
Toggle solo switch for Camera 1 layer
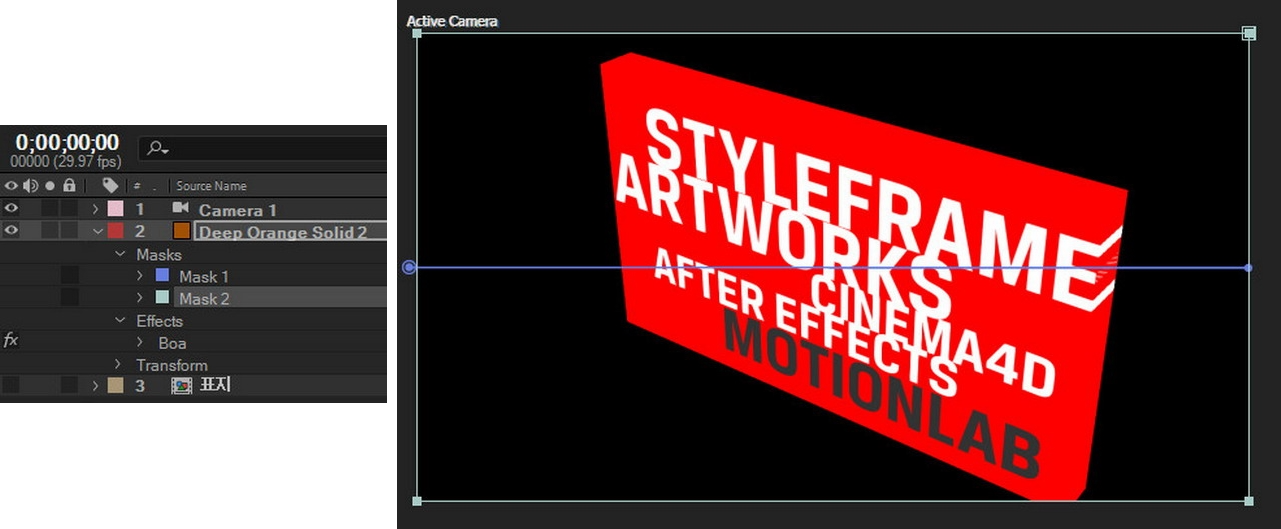point(50,209)
